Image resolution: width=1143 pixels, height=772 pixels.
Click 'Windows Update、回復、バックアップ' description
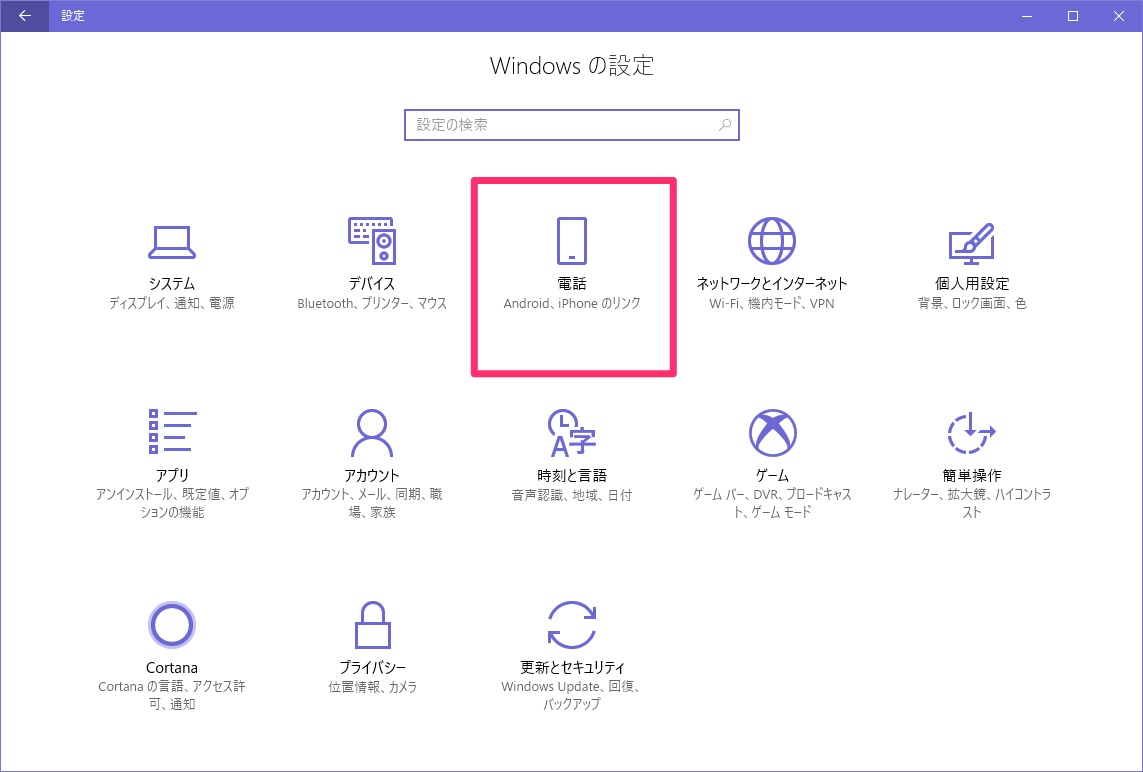pos(572,695)
